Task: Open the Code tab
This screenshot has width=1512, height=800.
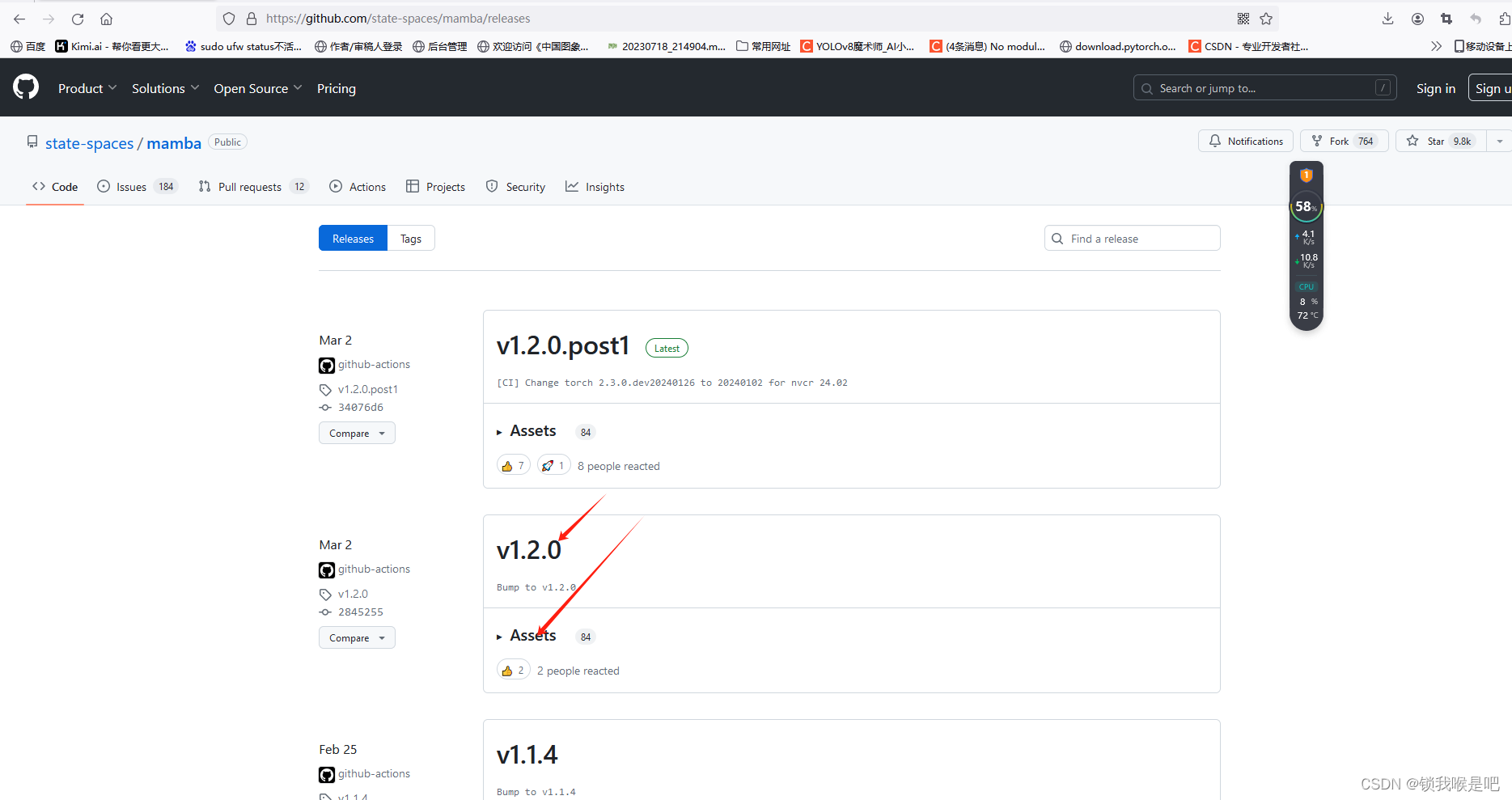Action: tap(55, 187)
